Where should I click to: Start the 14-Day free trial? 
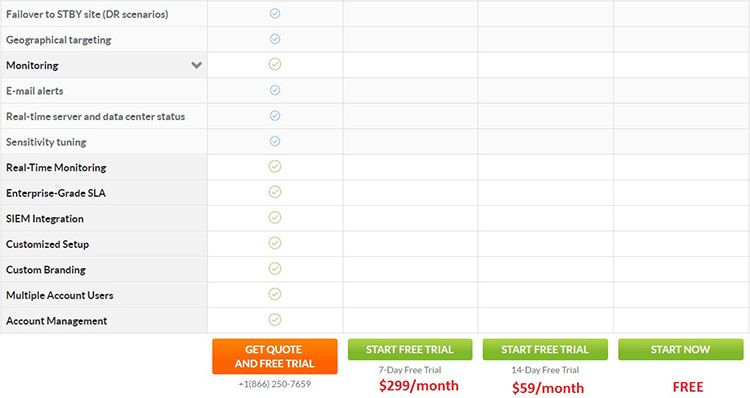(x=545, y=350)
